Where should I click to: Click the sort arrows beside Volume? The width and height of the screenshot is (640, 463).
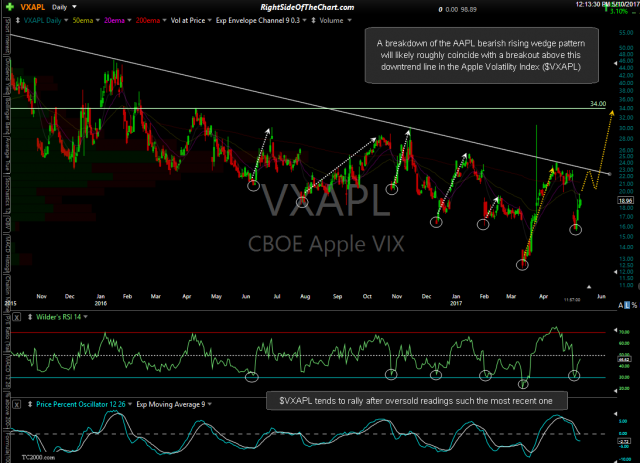tap(313, 20)
